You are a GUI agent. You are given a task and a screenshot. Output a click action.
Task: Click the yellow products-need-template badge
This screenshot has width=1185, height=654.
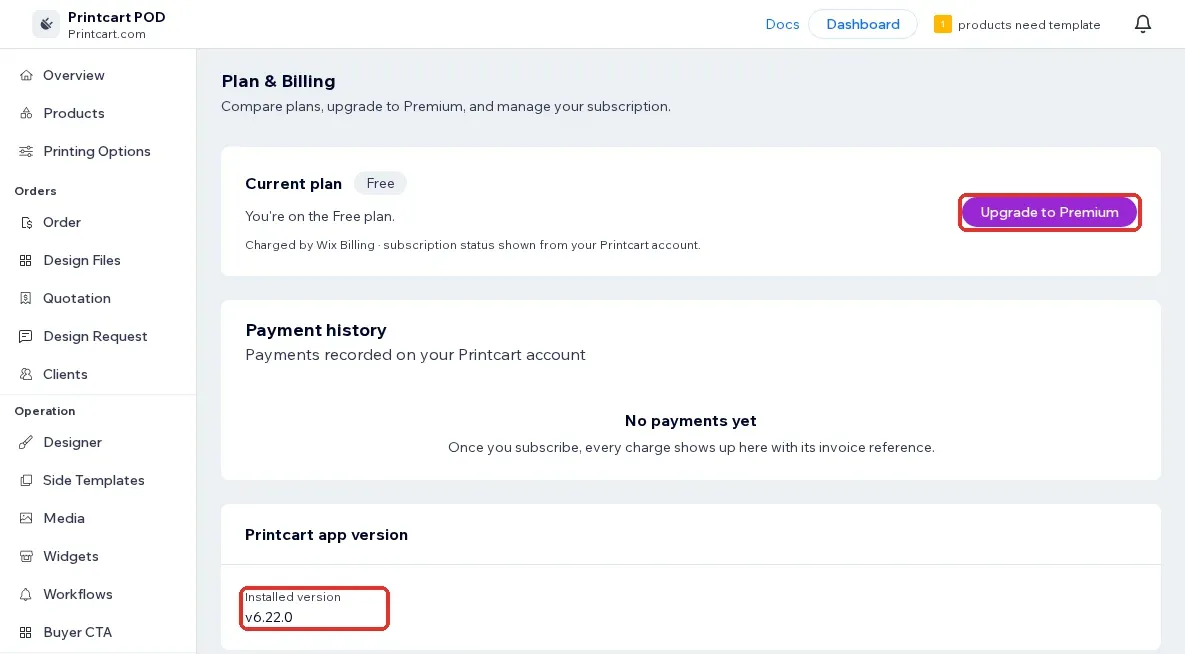click(x=942, y=24)
